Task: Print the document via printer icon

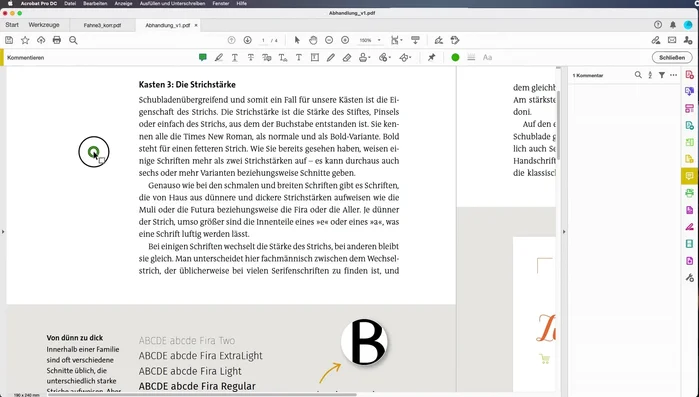Action: tap(57, 40)
